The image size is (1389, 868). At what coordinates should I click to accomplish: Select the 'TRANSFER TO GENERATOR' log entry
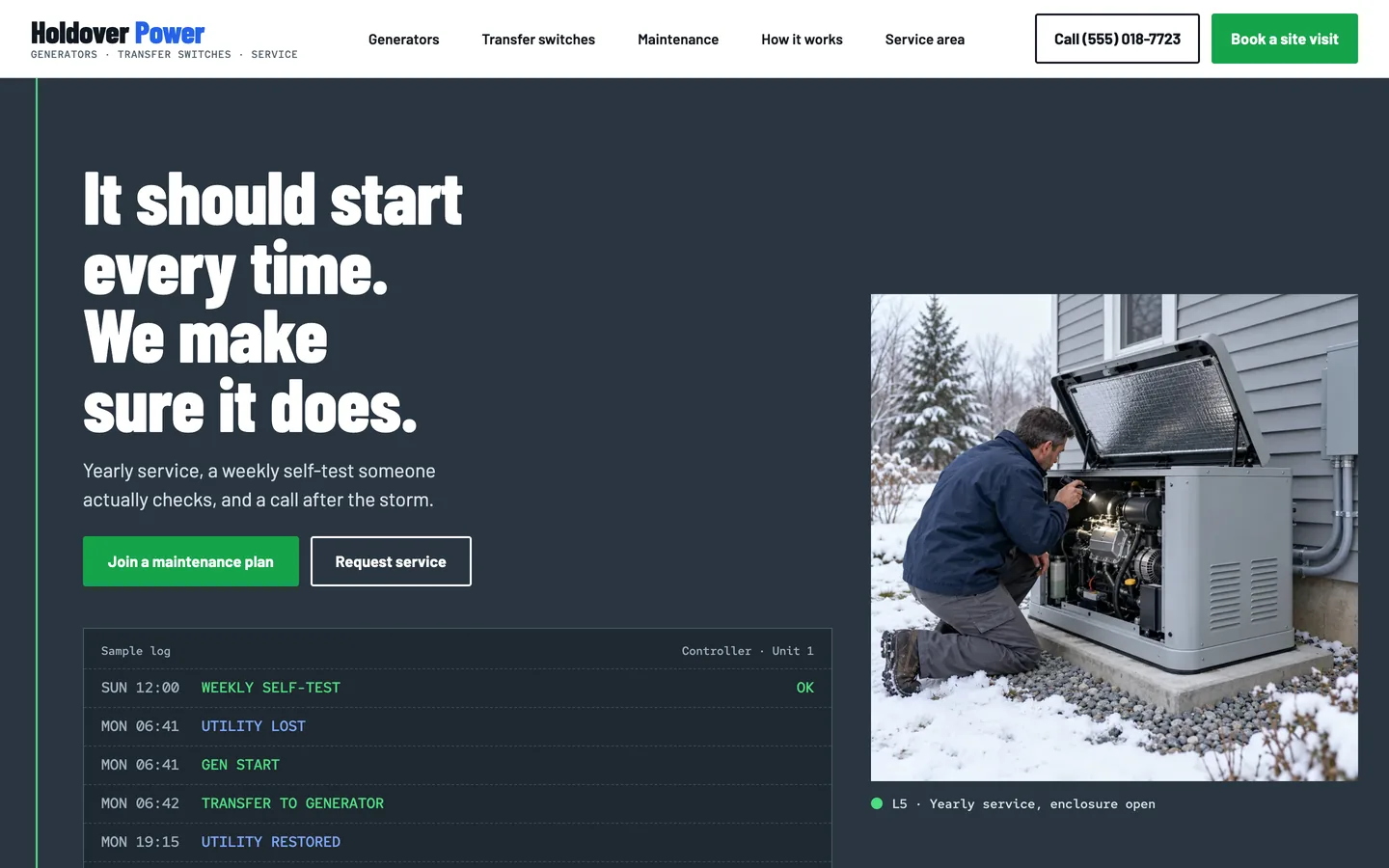(x=457, y=803)
